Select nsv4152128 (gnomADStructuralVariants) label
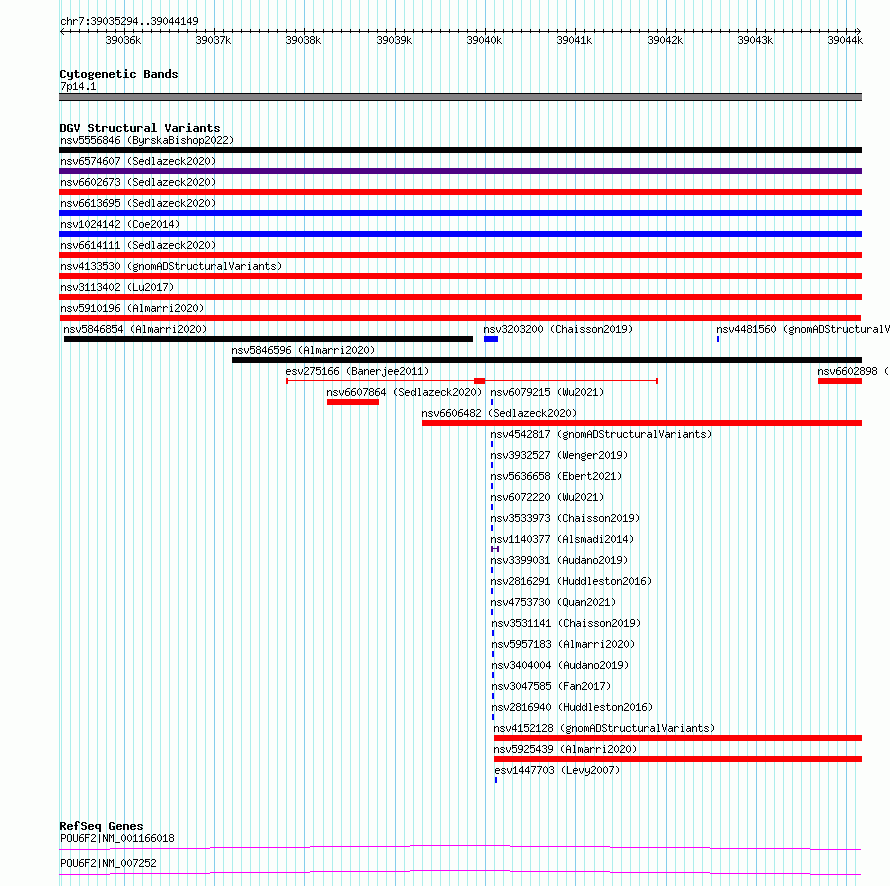The image size is (890, 886). [x=604, y=728]
